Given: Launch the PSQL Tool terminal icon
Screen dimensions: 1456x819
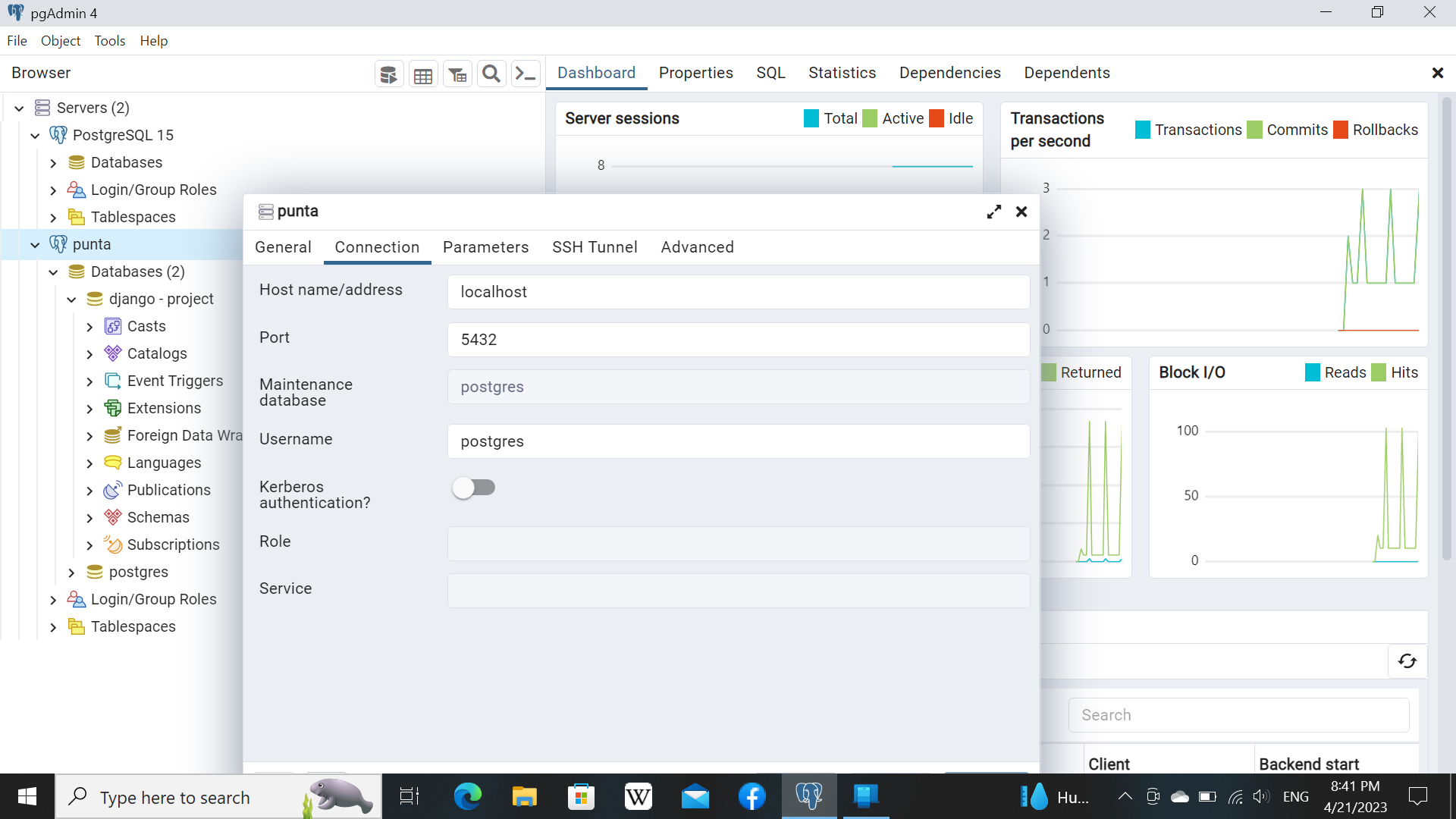Looking at the screenshot, I should coord(526,74).
